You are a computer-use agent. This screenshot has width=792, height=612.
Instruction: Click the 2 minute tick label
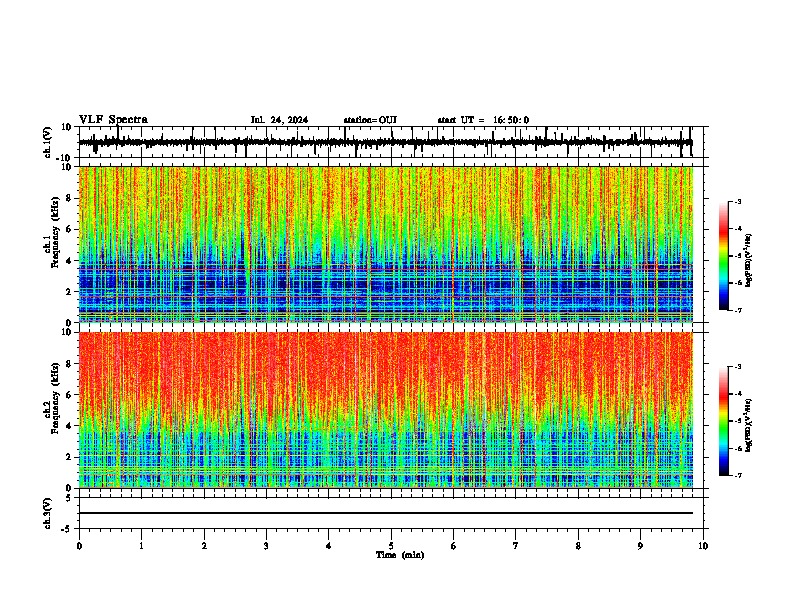tap(204, 546)
